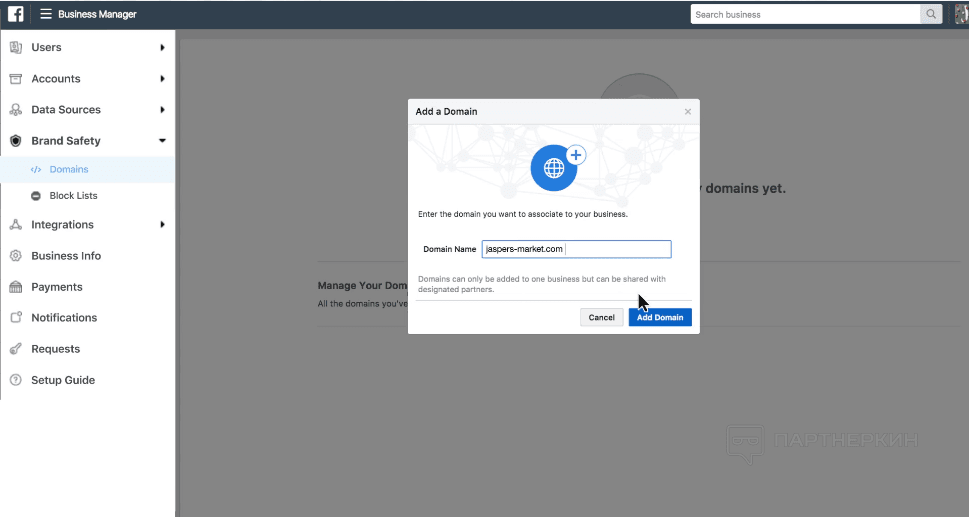
Task: Expand the Data Sources section arrow
Action: pyautogui.click(x=163, y=109)
